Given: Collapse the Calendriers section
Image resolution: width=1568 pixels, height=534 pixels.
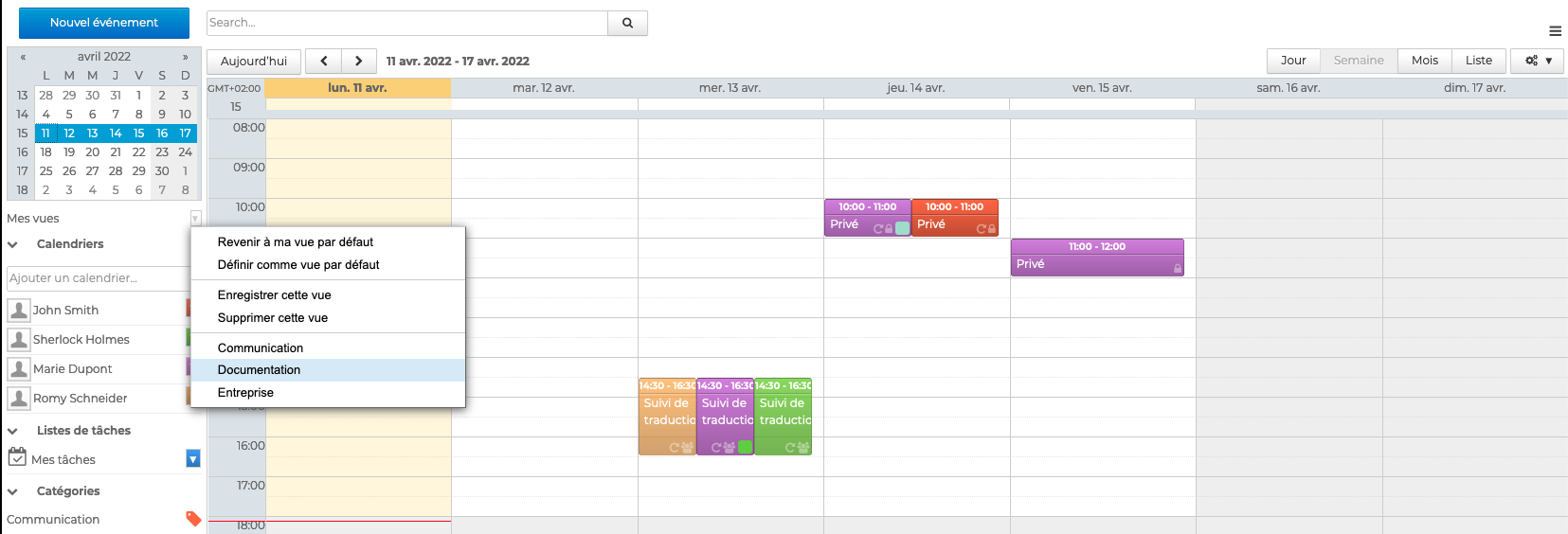Looking at the screenshot, I should 13,244.
